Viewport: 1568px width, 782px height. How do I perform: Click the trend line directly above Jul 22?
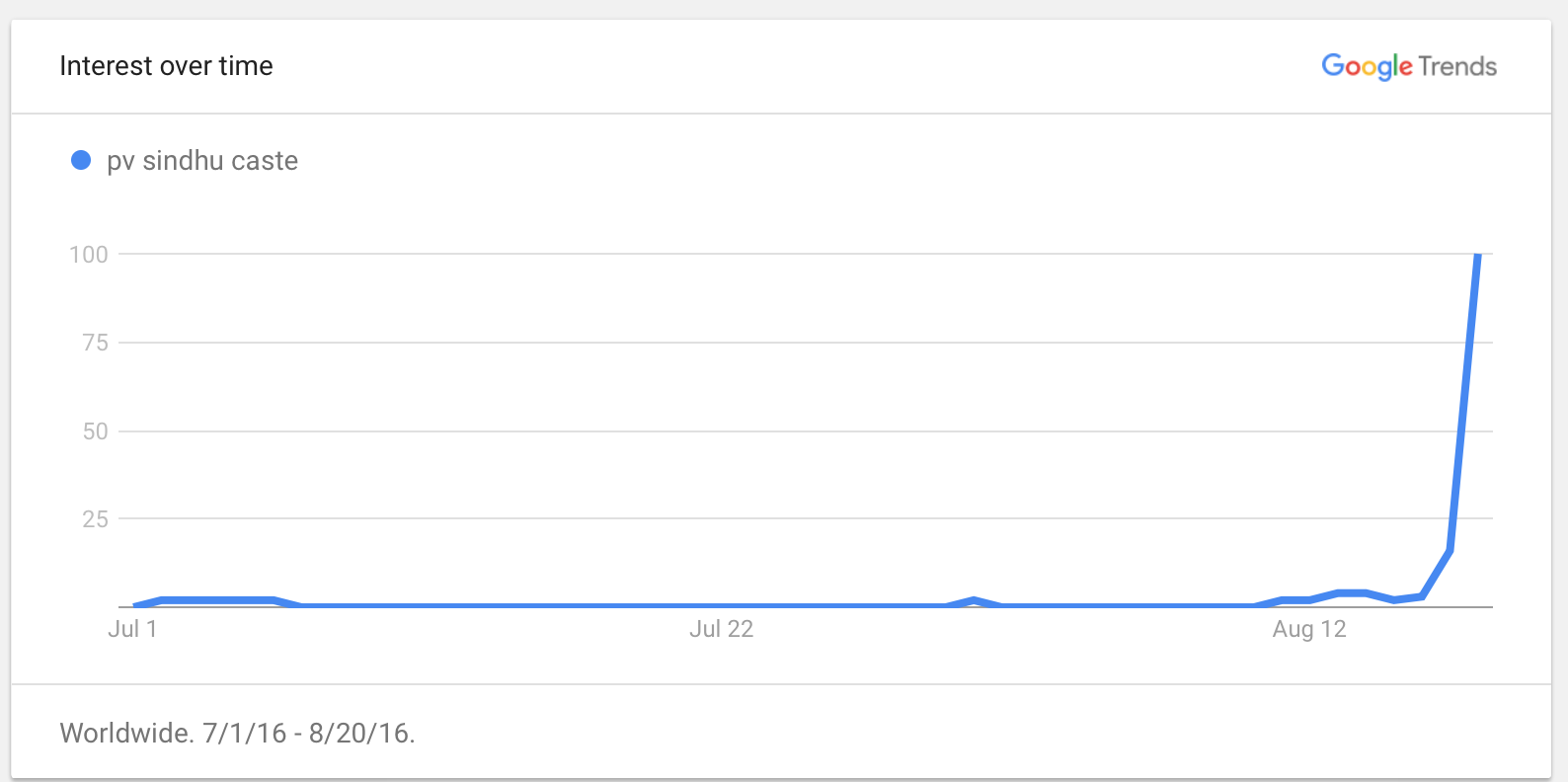tap(721, 605)
